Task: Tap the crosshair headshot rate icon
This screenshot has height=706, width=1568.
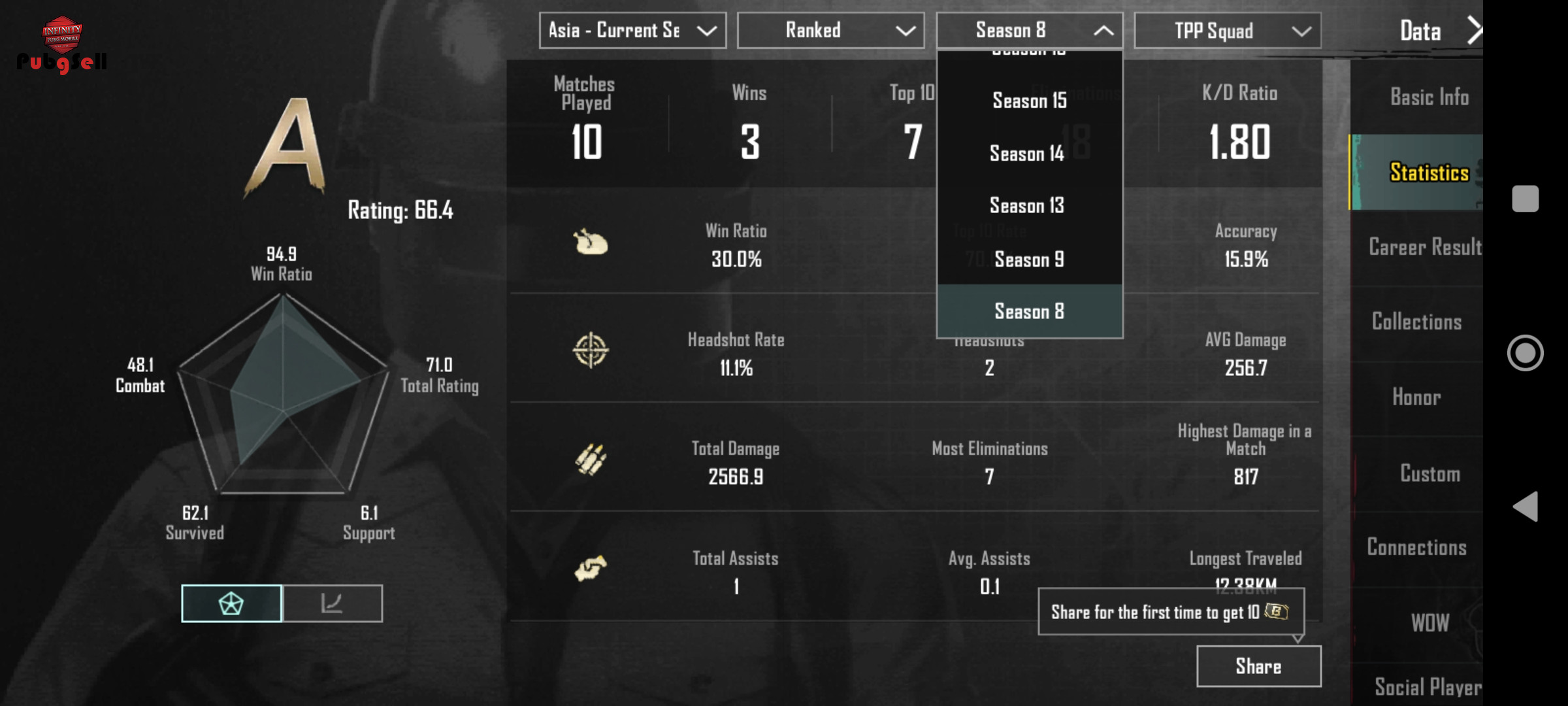Action: 591,350
